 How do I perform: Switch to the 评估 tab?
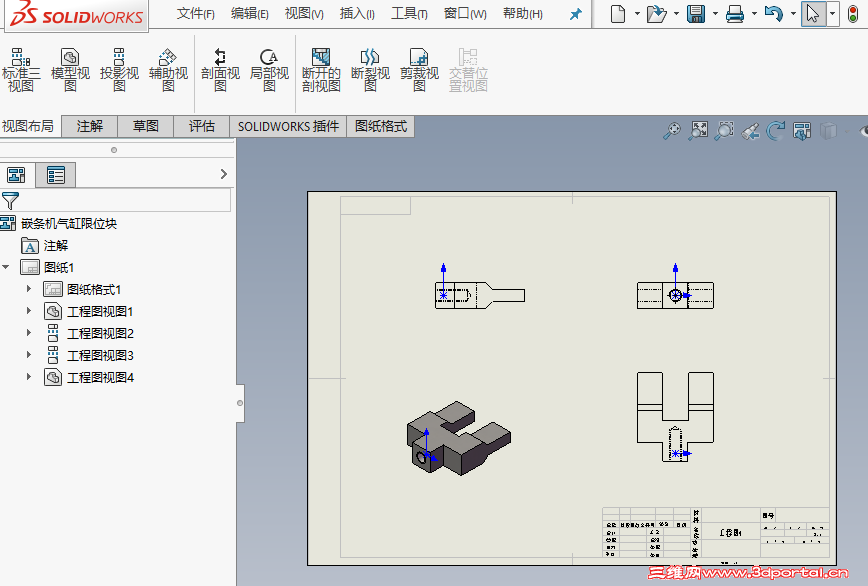[x=202, y=127]
